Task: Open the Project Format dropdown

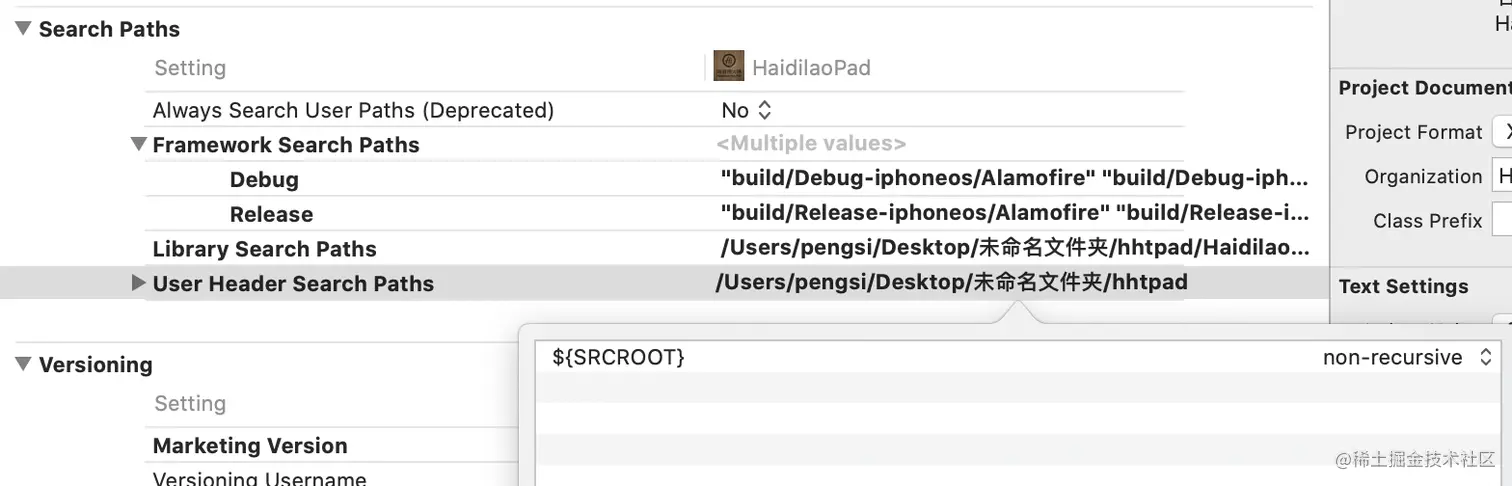Action: coord(1501,132)
